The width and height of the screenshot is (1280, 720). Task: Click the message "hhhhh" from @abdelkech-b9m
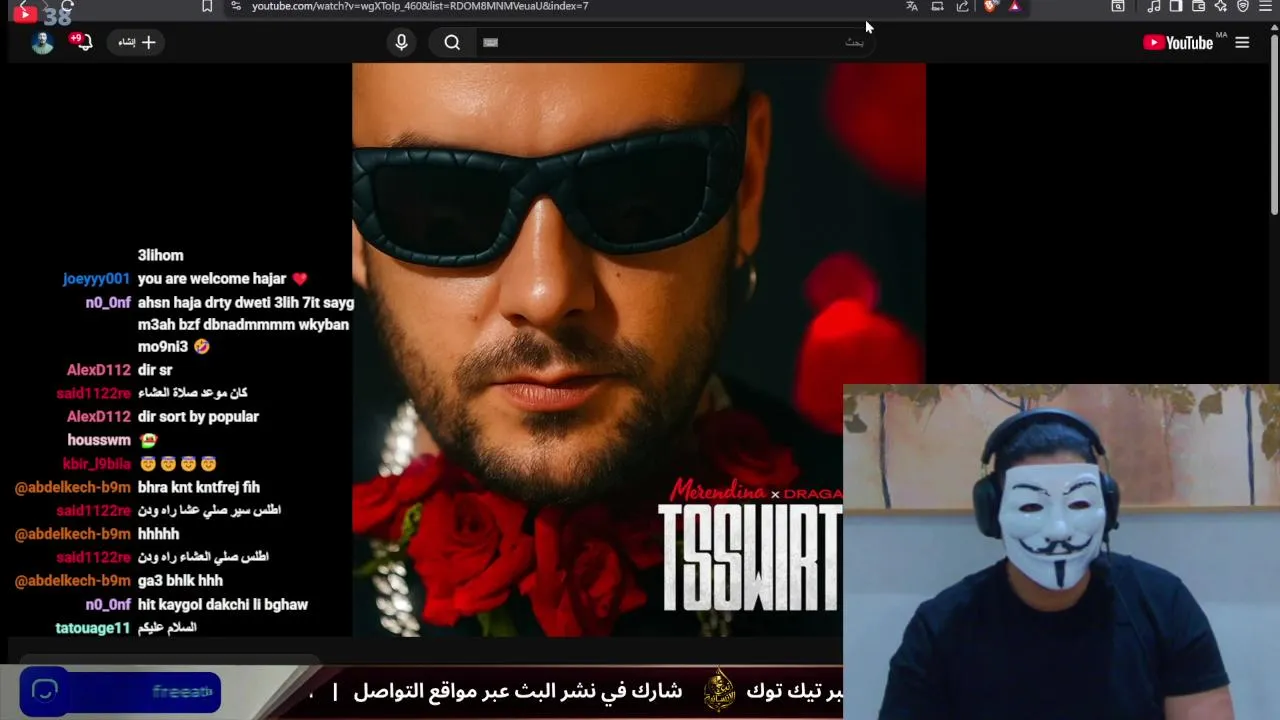click(158, 534)
